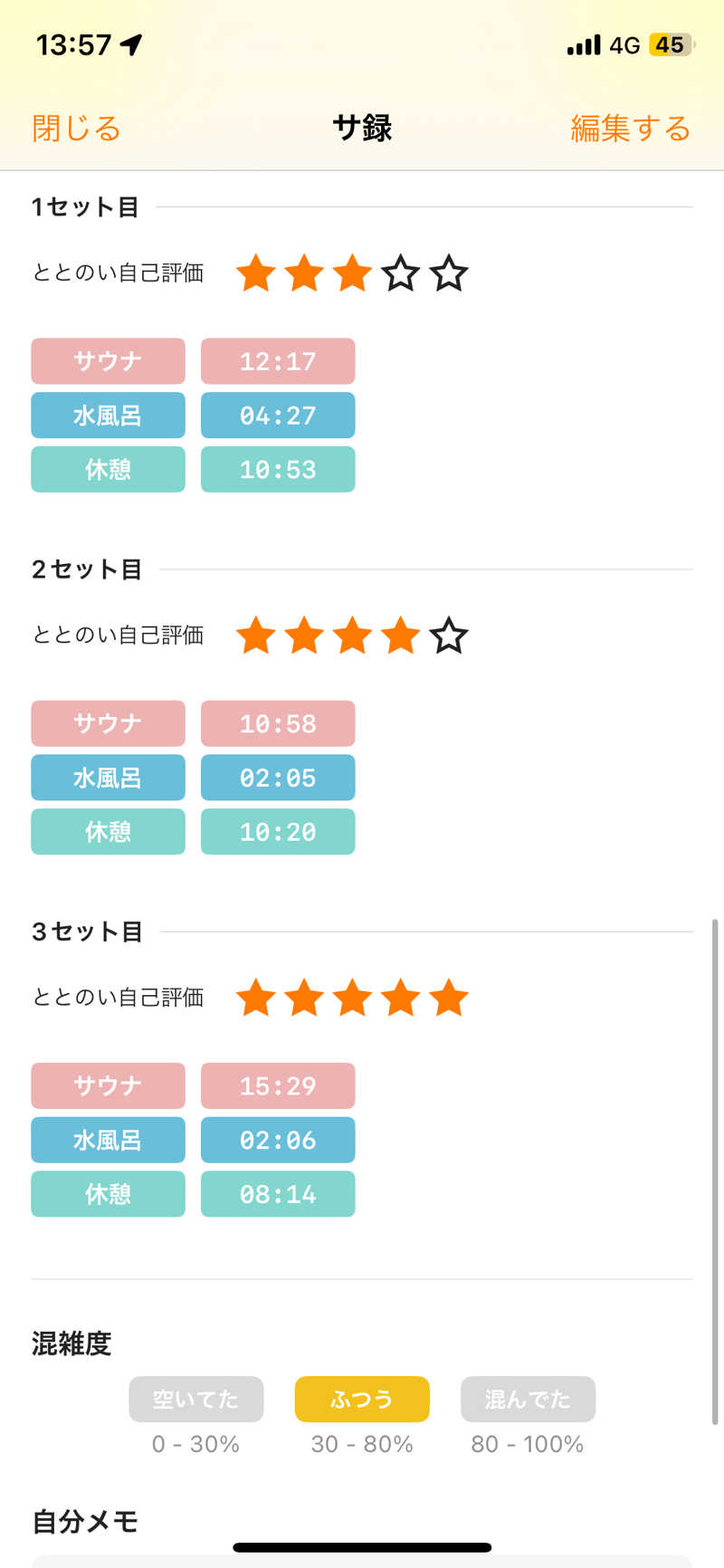Tap the set 2 サウナ label

[108, 723]
